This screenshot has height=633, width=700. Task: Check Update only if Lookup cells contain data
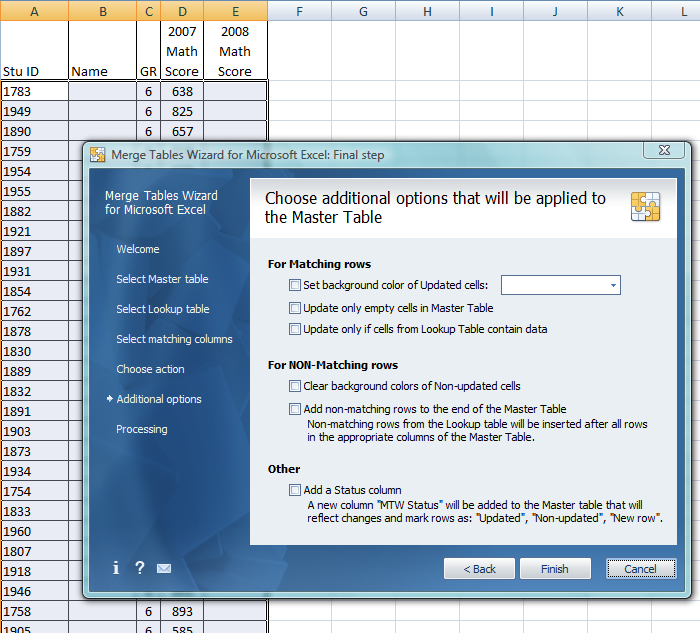coord(295,329)
